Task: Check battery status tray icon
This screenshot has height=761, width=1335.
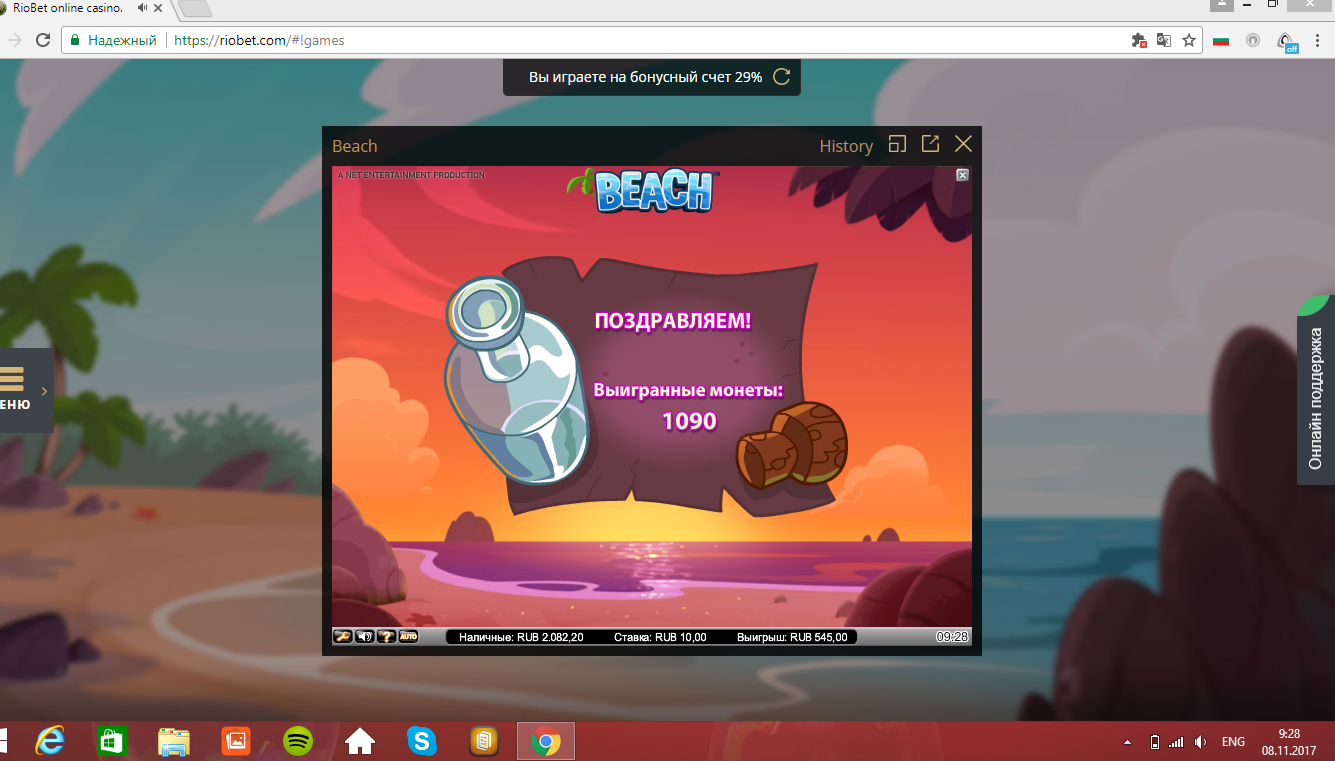Action: point(1155,742)
